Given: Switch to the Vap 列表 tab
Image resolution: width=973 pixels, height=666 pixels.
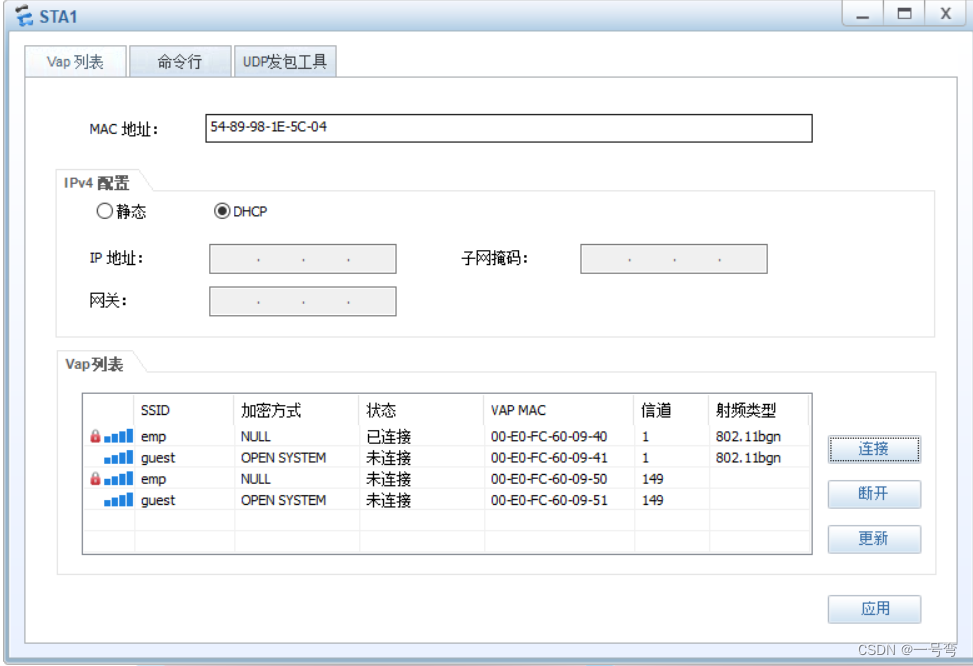Looking at the screenshot, I should 75,61.
